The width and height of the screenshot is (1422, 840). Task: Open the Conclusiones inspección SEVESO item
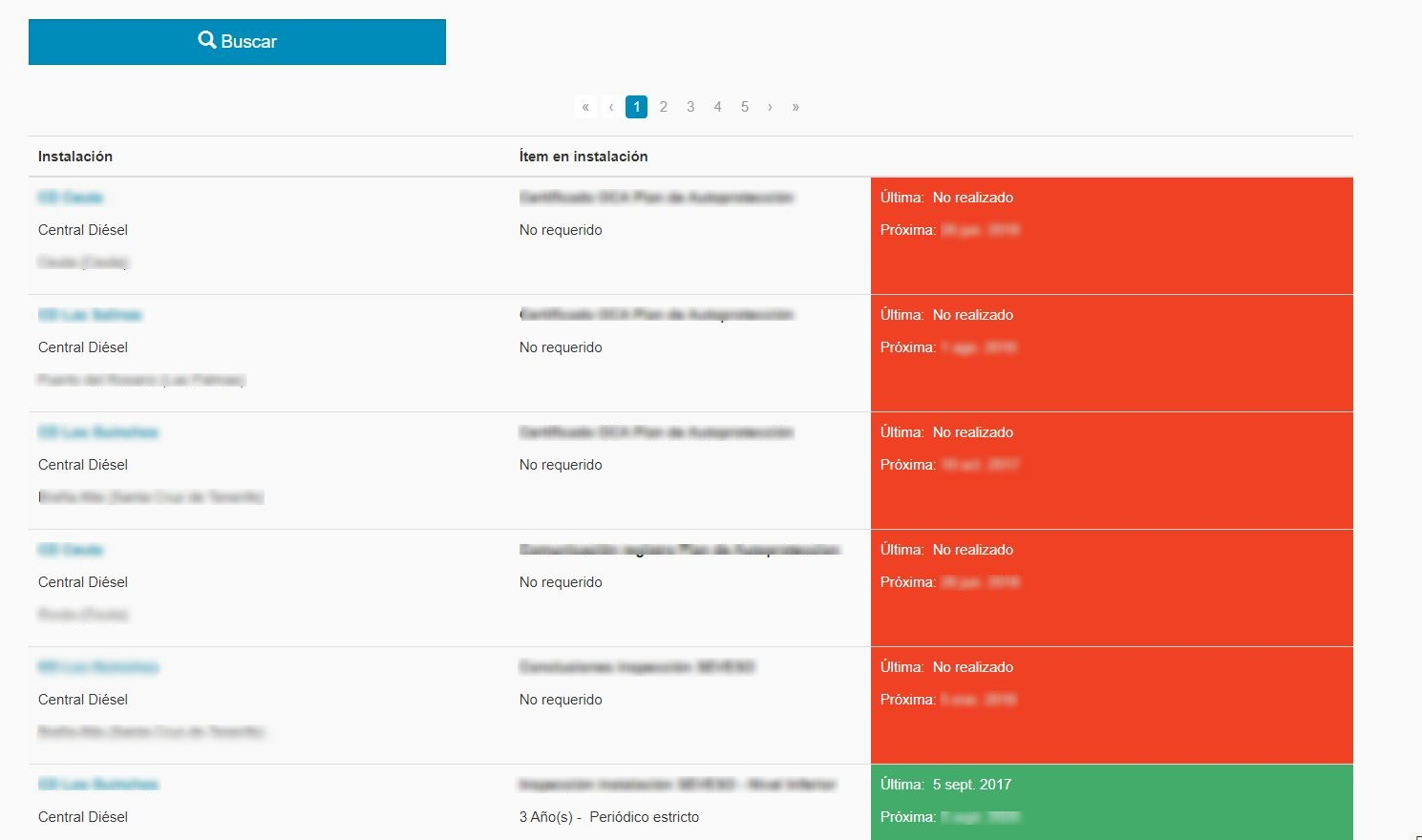point(637,667)
